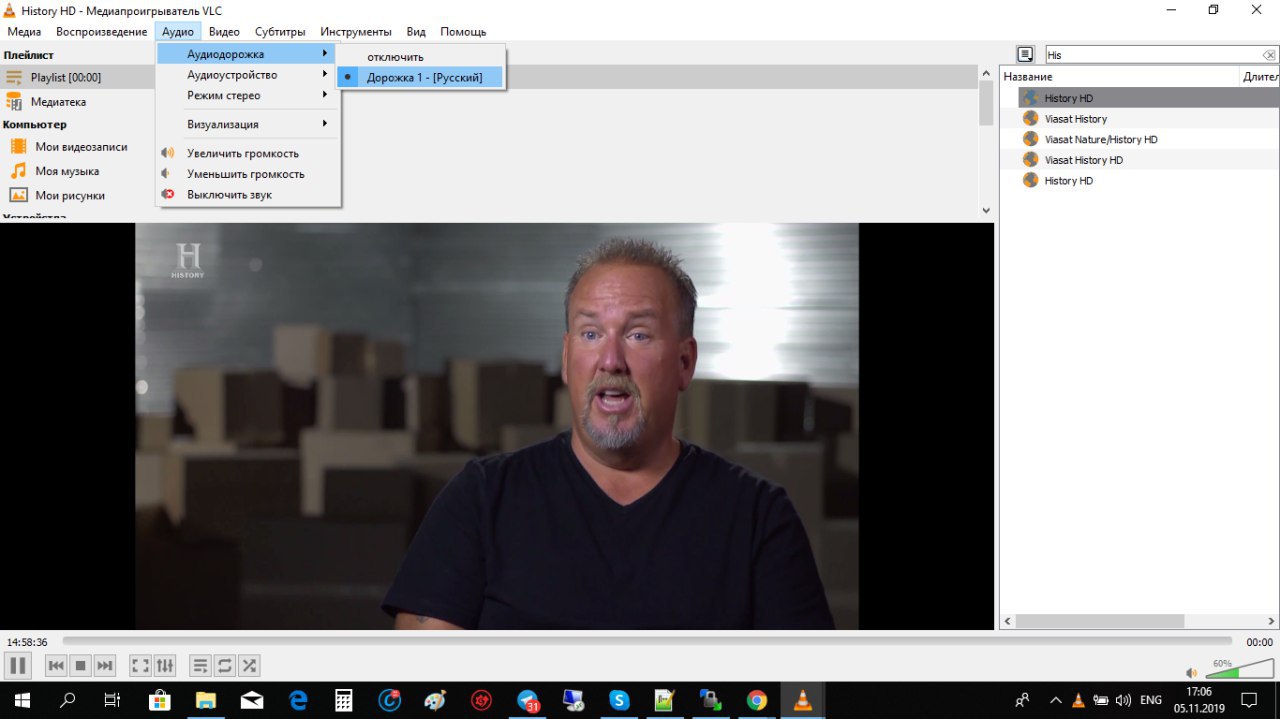The height and width of the screenshot is (719, 1280).
Task: Sort by the Название column header
Action: coord(1120,76)
